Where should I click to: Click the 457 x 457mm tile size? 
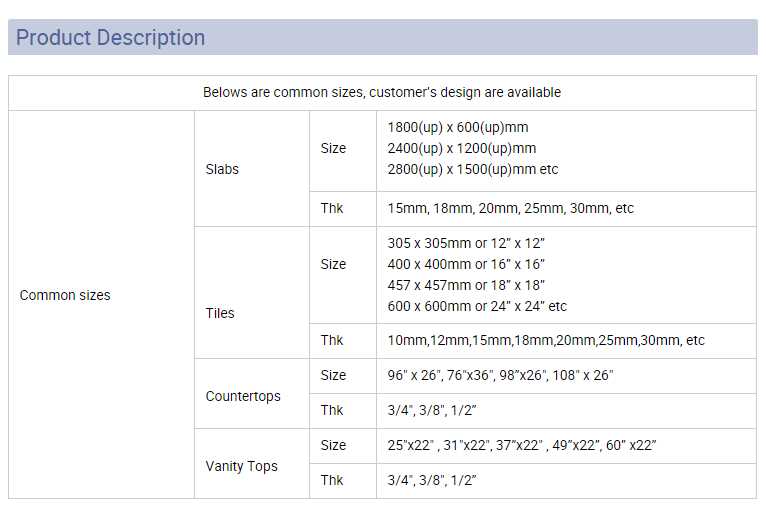tap(465, 285)
